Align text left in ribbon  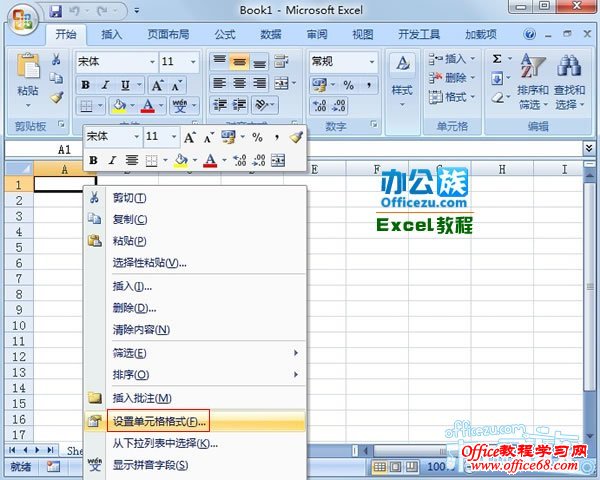click(220, 83)
